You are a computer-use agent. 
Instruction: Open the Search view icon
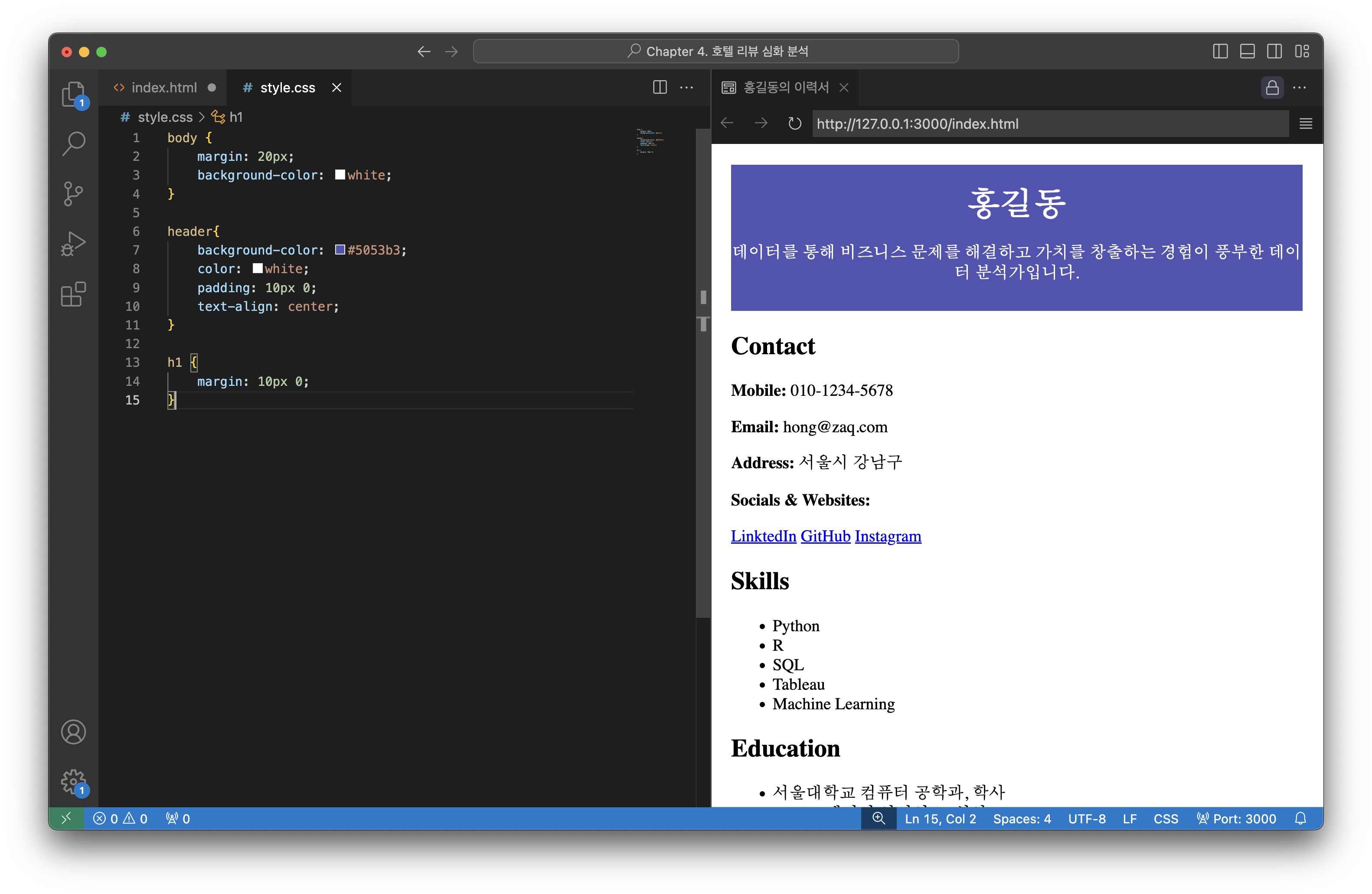pyautogui.click(x=73, y=144)
